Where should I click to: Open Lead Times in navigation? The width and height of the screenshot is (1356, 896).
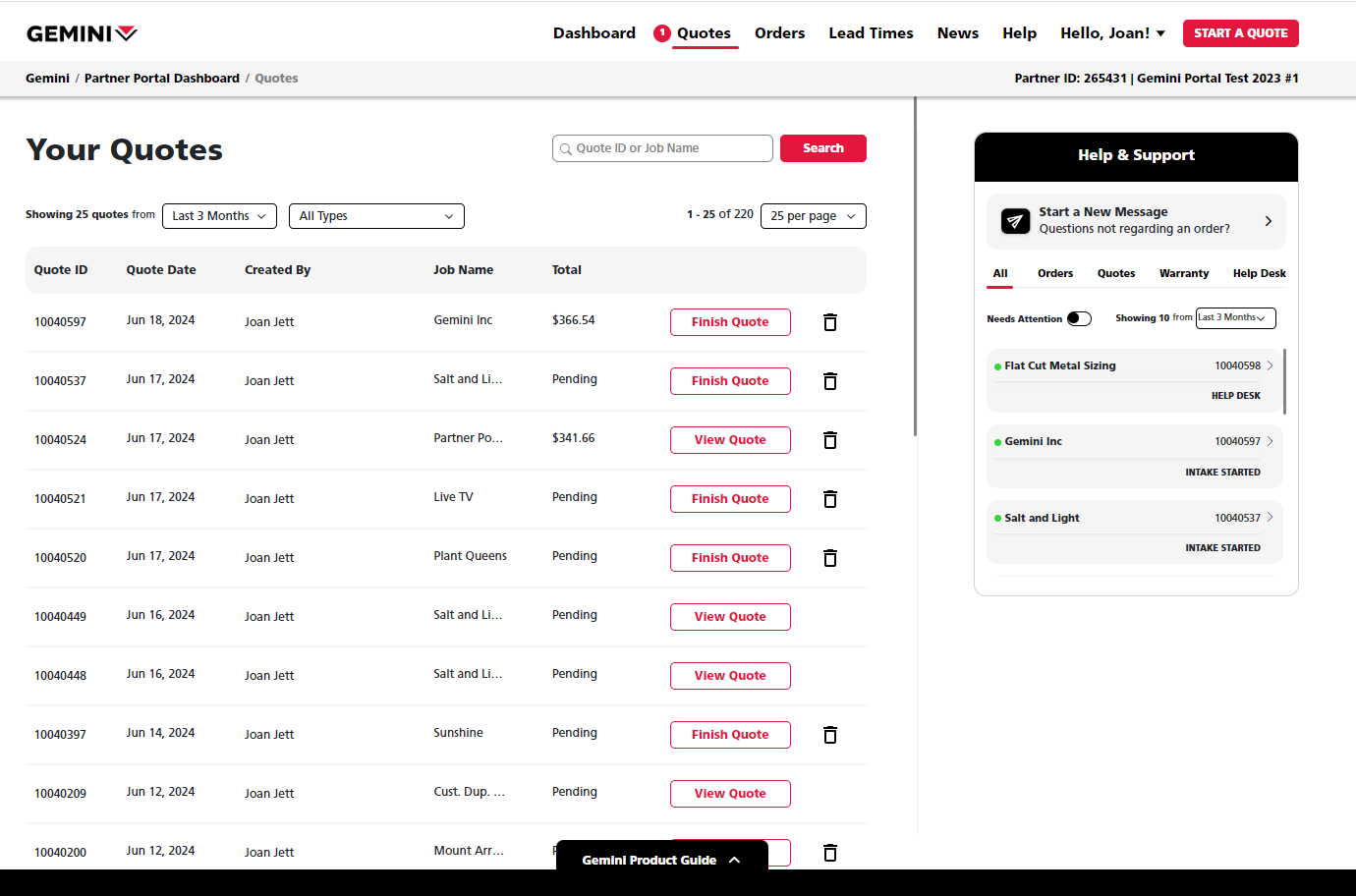(871, 33)
